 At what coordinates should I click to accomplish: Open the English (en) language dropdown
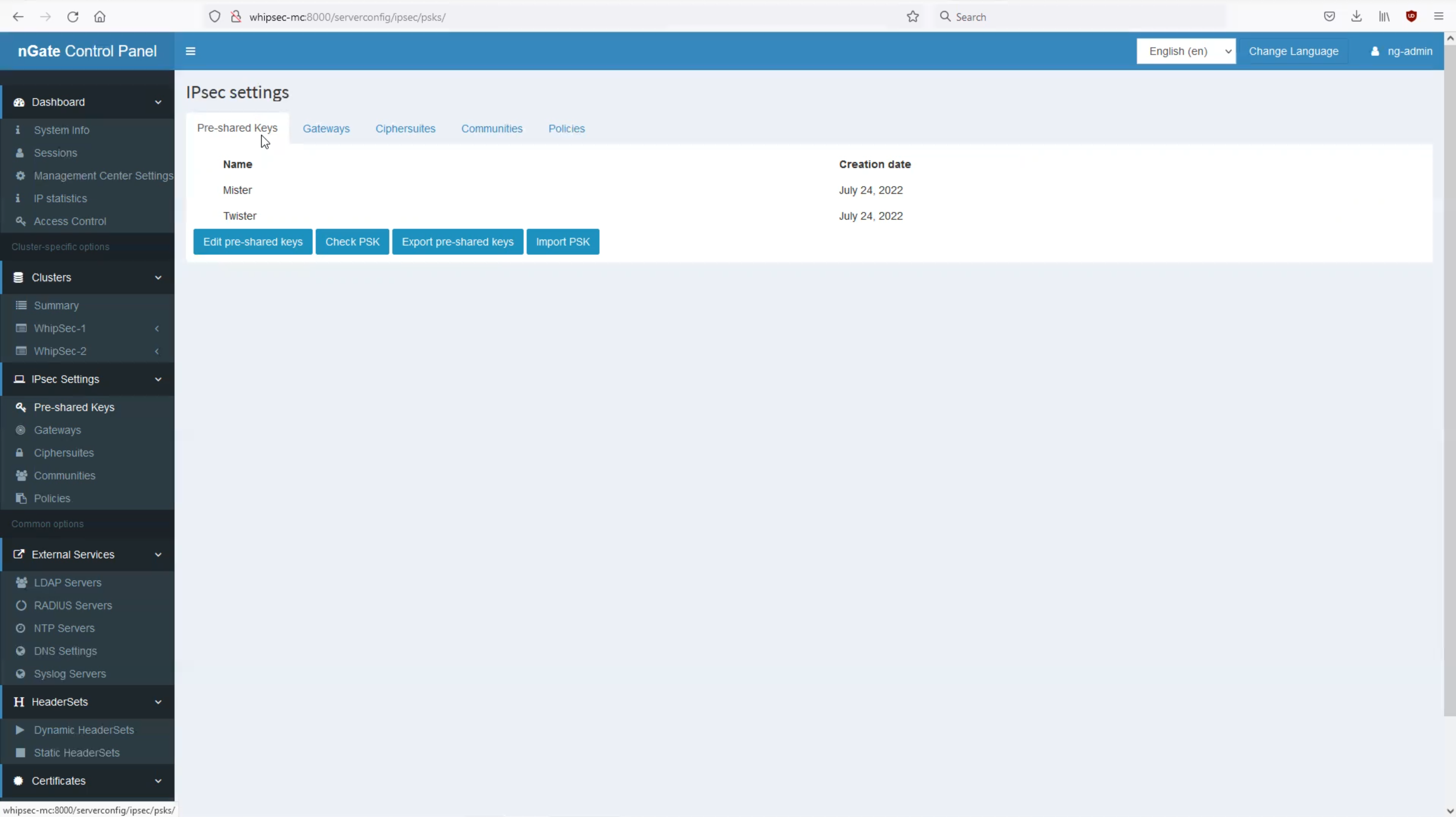[x=1185, y=52]
